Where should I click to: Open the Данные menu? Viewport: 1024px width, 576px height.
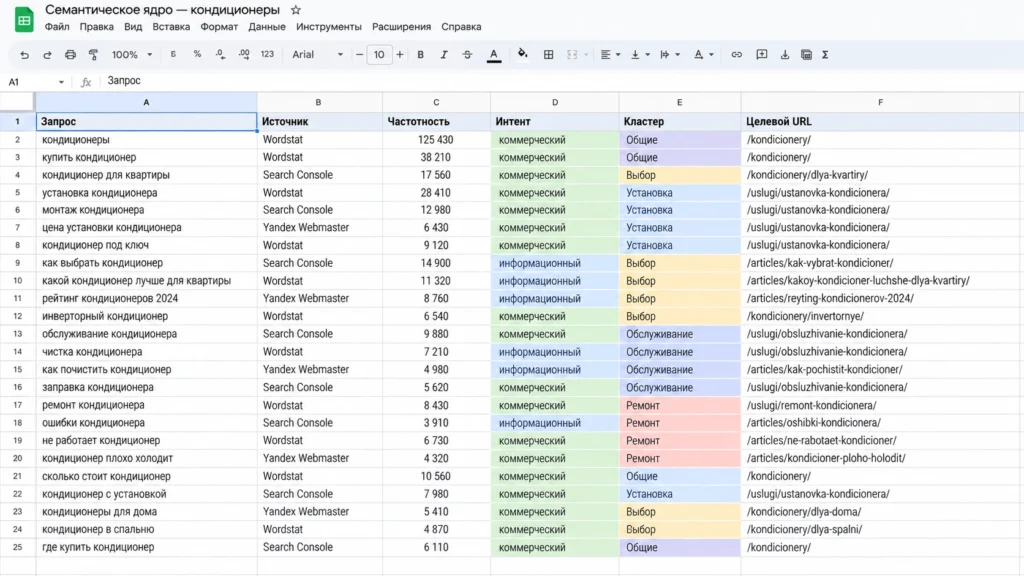(x=266, y=27)
